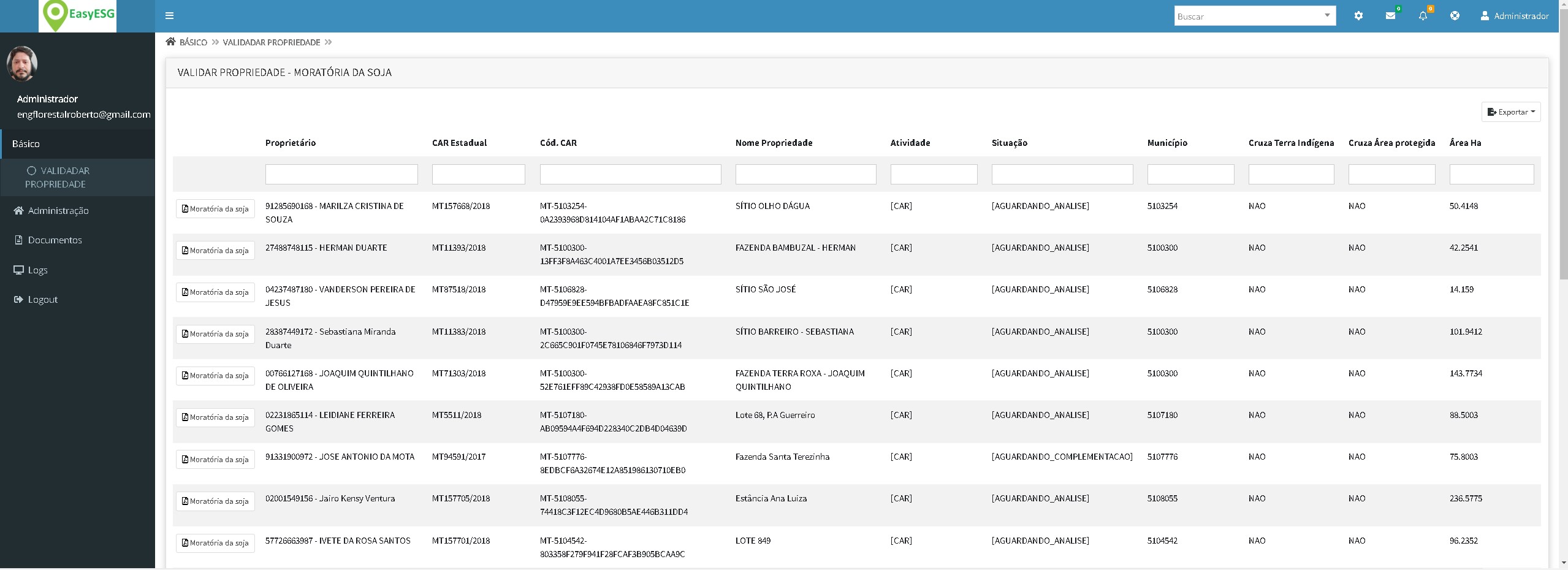Open Moratória da soja for Fazenda Santa Terezinha
Viewport: 1568px width, 570px height.
coord(215,460)
